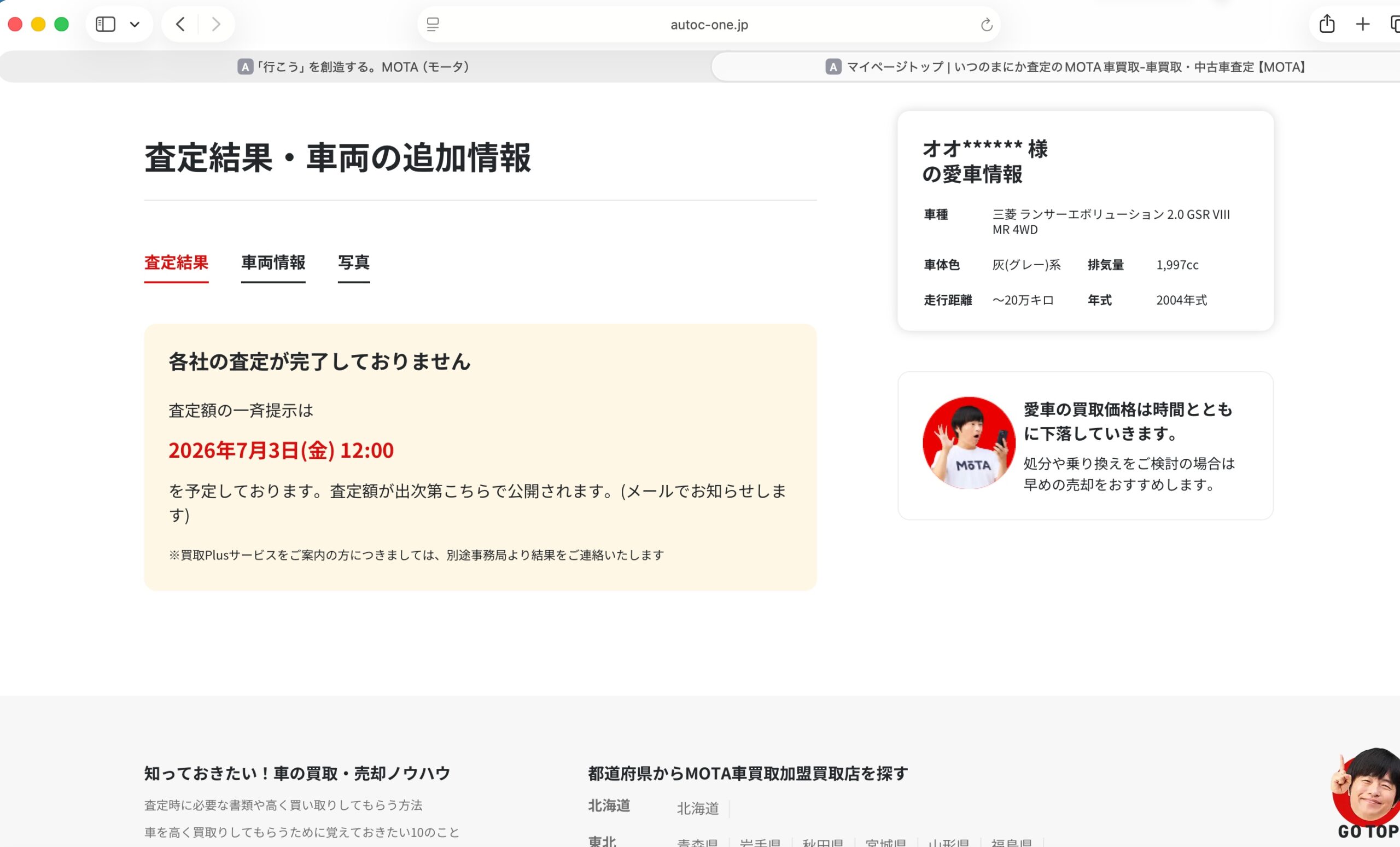This screenshot has width=1400, height=847.
Task: Click the date 2026年7月3日(金) 12:00
Action: click(x=281, y=451)
